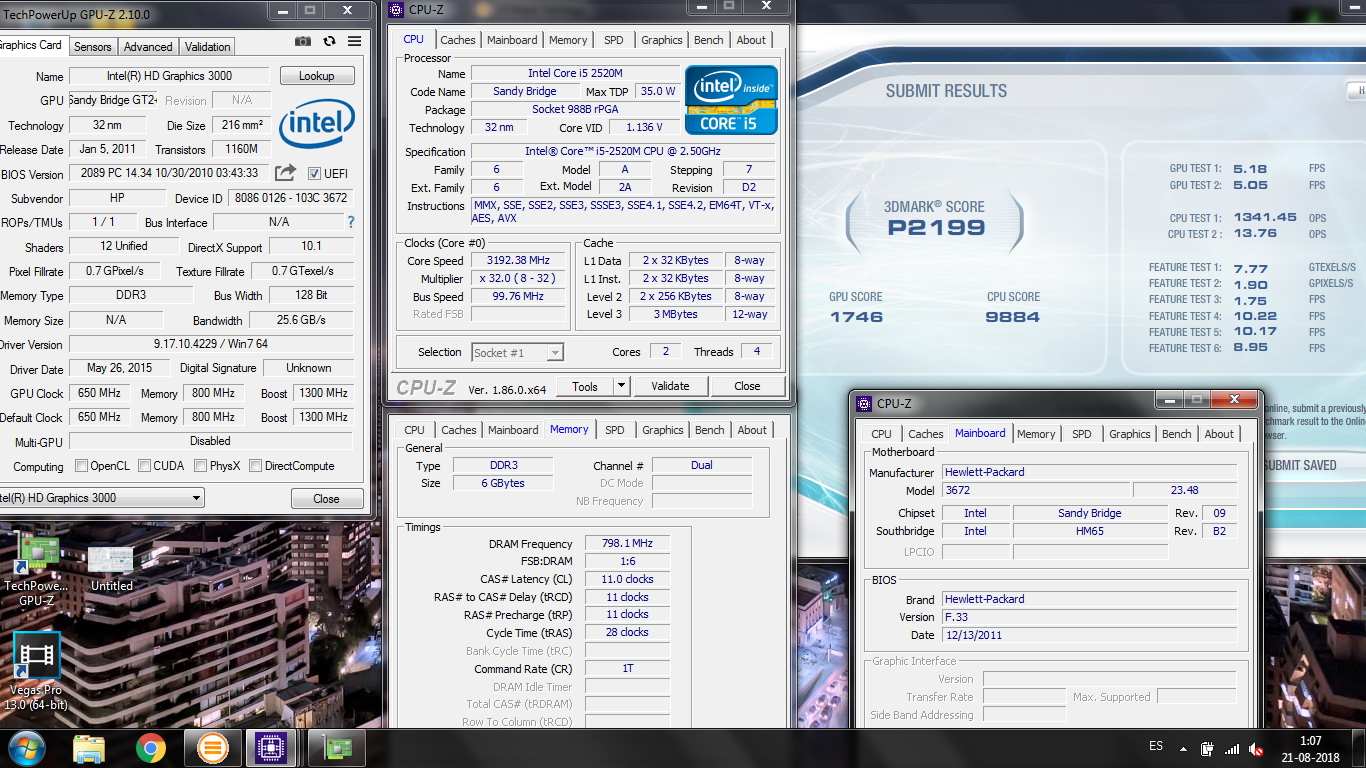Open the arrow next to Tools in CPU-Z
Screen dimensions: 1366x768
[621, 386]
